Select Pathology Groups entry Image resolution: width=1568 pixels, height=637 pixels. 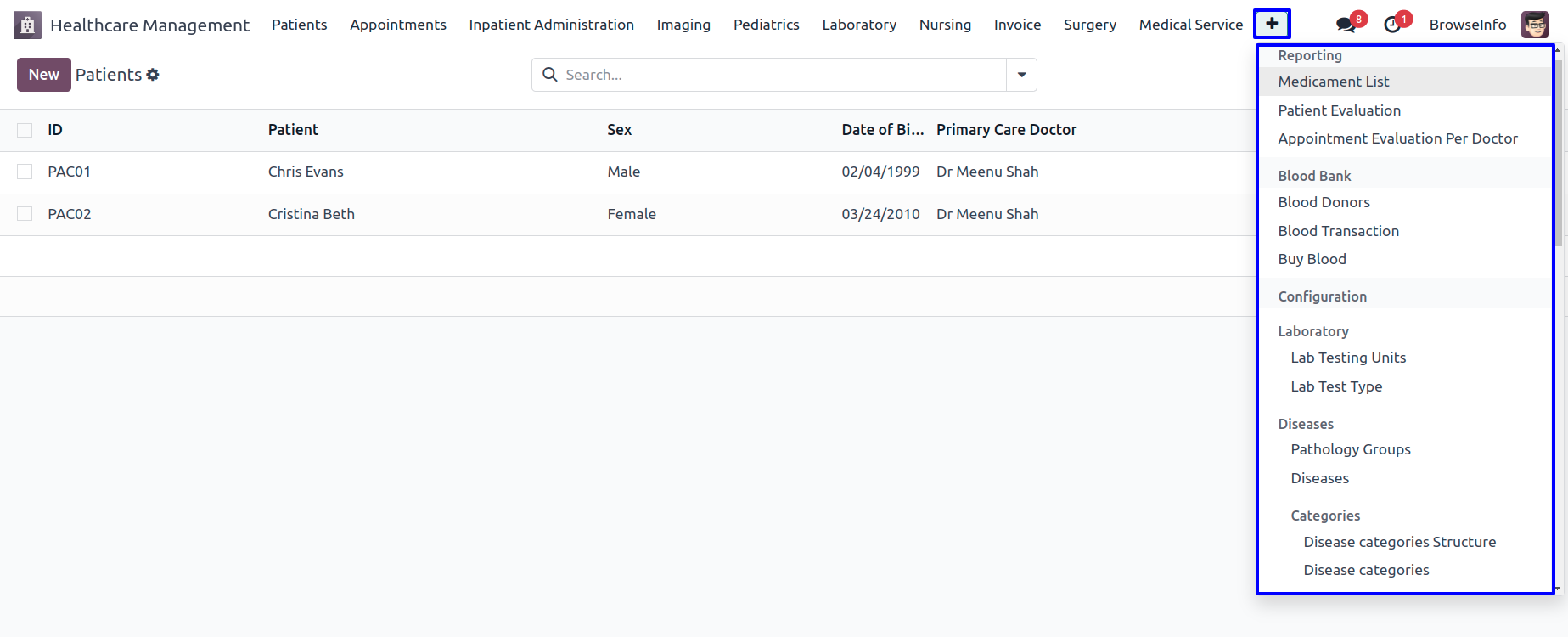pyautogui.click(x=1404, y=449)
